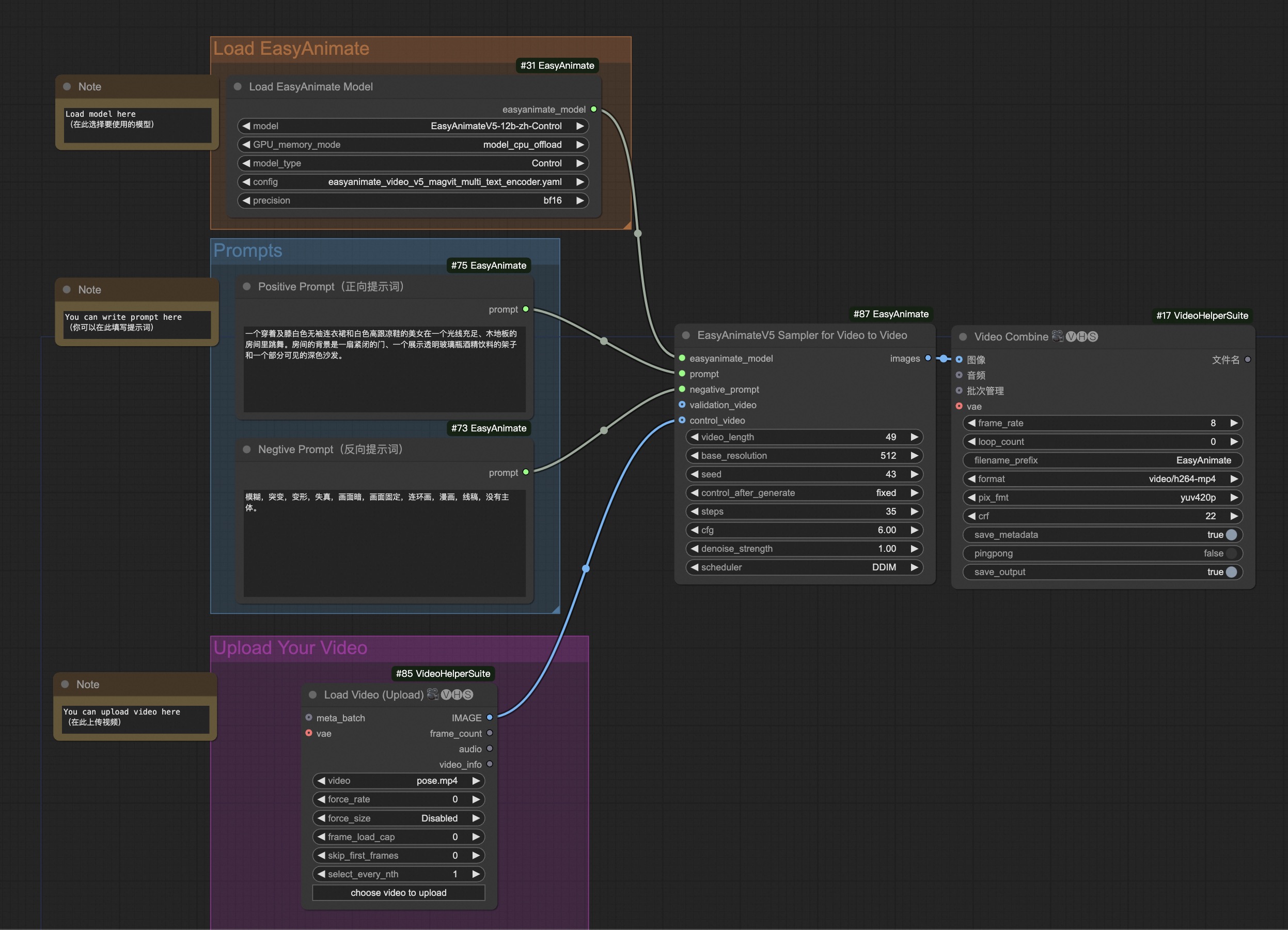Viewport: 1288px width, 930px height.
Task: Select the #75 EasyAnimate node badge
Action: point(489,266)
